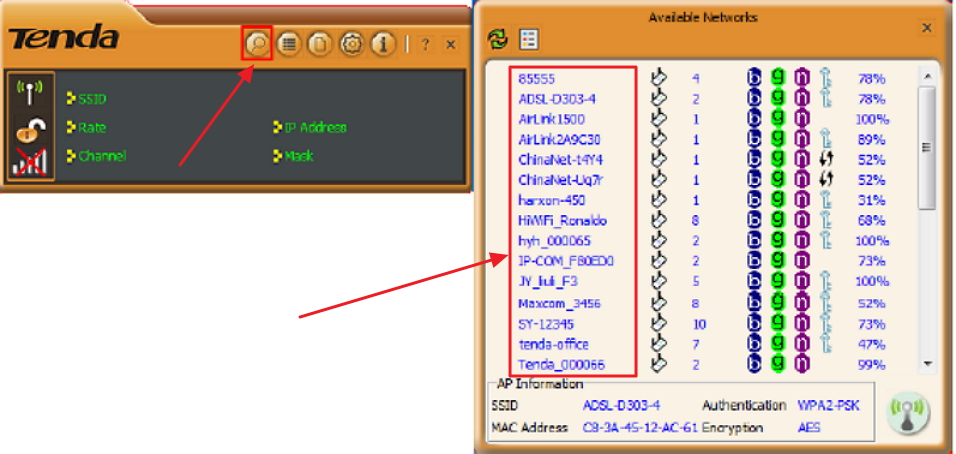Click the 802.11b icon on AirLink1500 row
Viewport: 956px width, 454px height.
tap(754, 119)
